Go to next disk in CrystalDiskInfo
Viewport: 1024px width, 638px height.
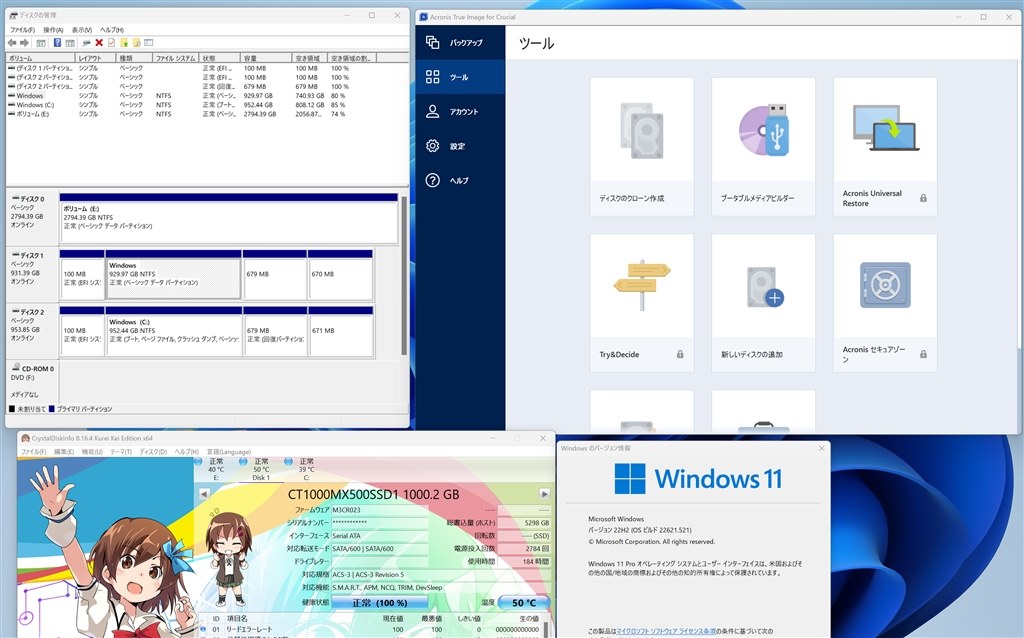(545, 494)
